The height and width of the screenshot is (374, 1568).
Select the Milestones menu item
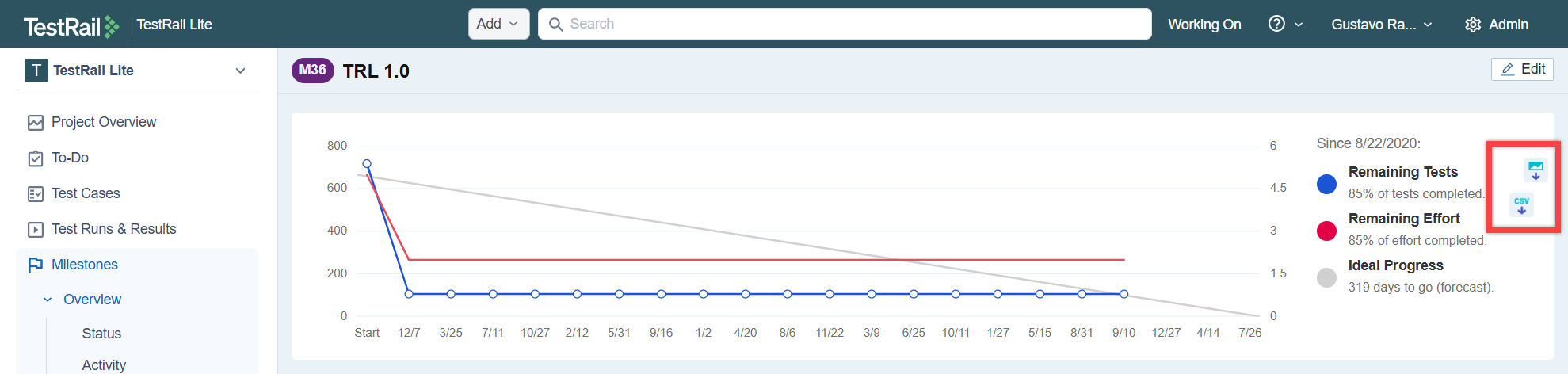(84, 265)
